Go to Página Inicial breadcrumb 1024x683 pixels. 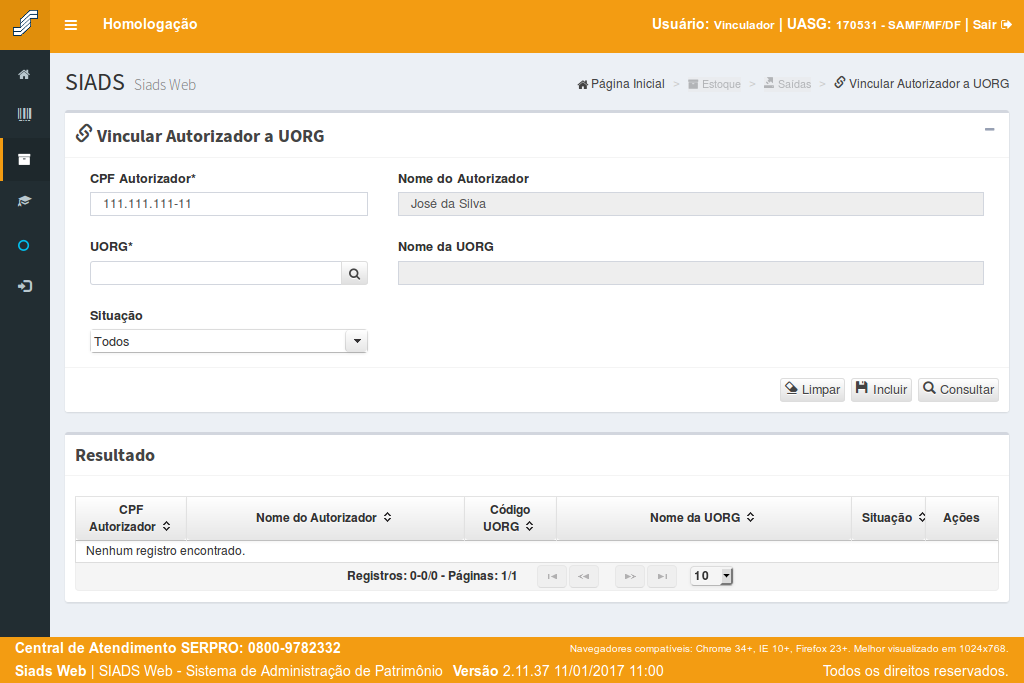[621, 84]
